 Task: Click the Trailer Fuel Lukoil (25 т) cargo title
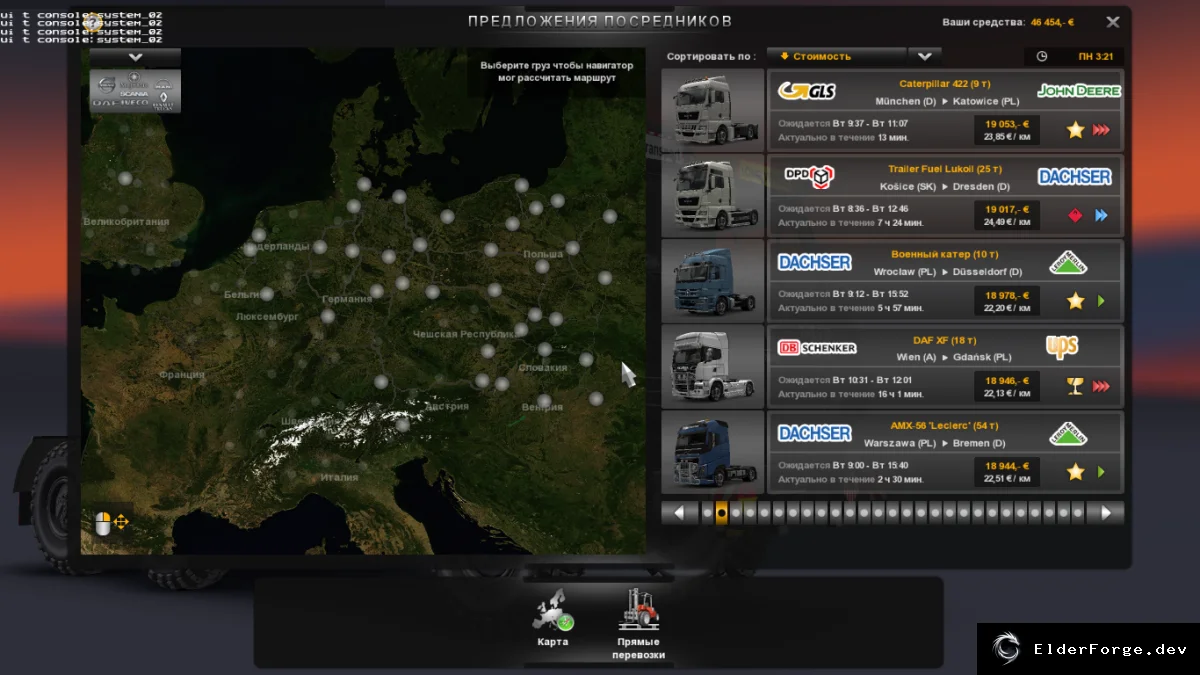944,169
